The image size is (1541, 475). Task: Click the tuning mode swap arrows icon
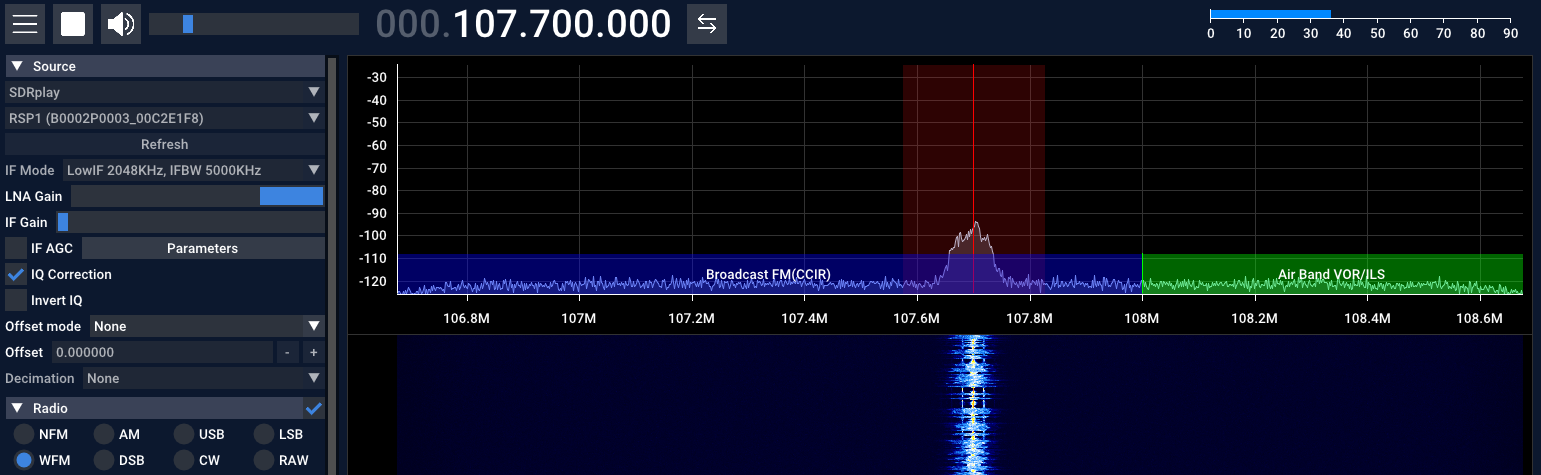(707, 24)
